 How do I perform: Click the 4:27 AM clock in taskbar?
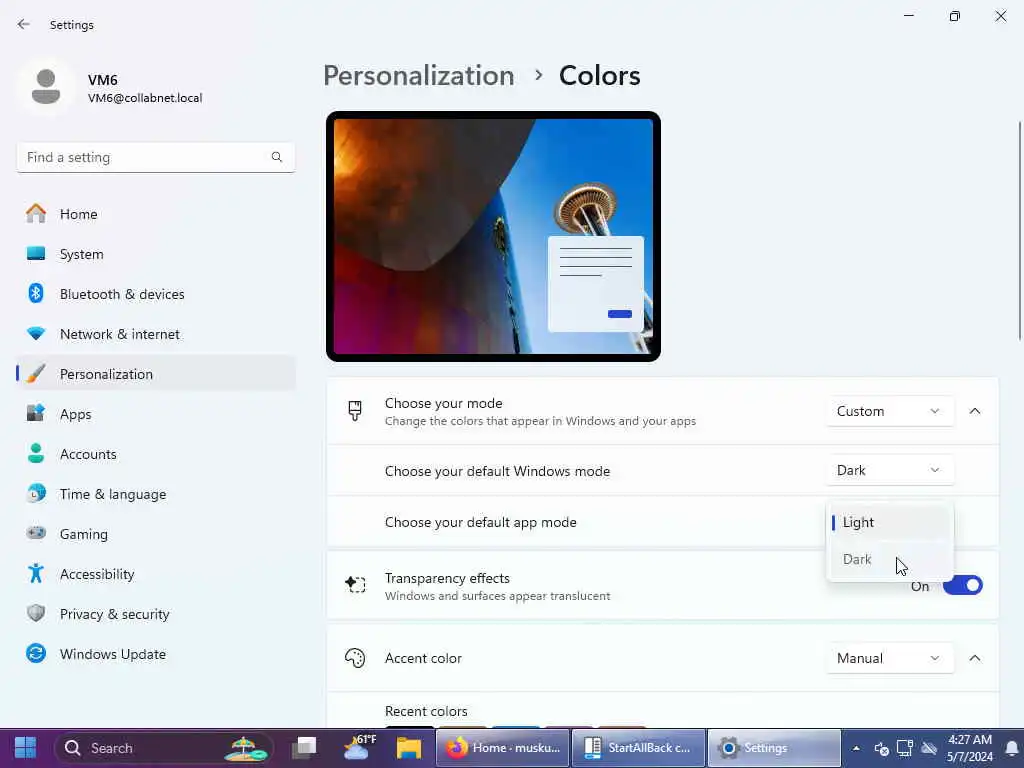coord(970,740)
